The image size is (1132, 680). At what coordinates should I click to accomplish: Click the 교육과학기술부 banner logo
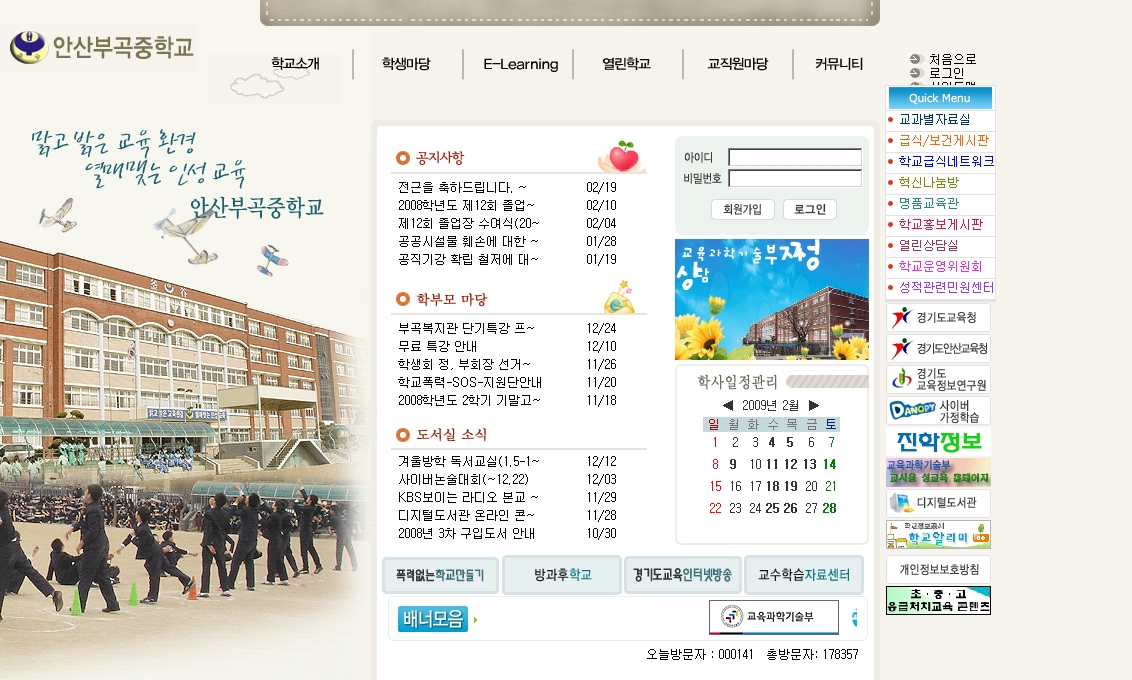tap(773, 617)
